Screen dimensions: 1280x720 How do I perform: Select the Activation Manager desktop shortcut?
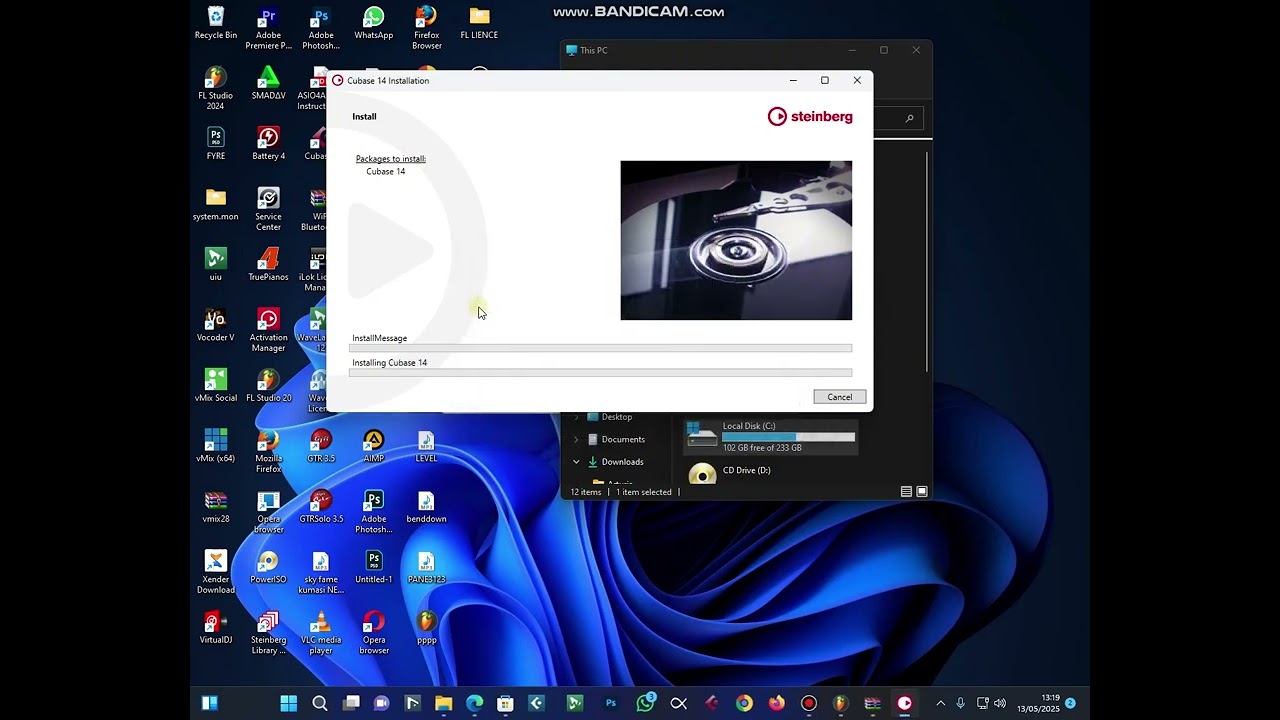point(268,331)
